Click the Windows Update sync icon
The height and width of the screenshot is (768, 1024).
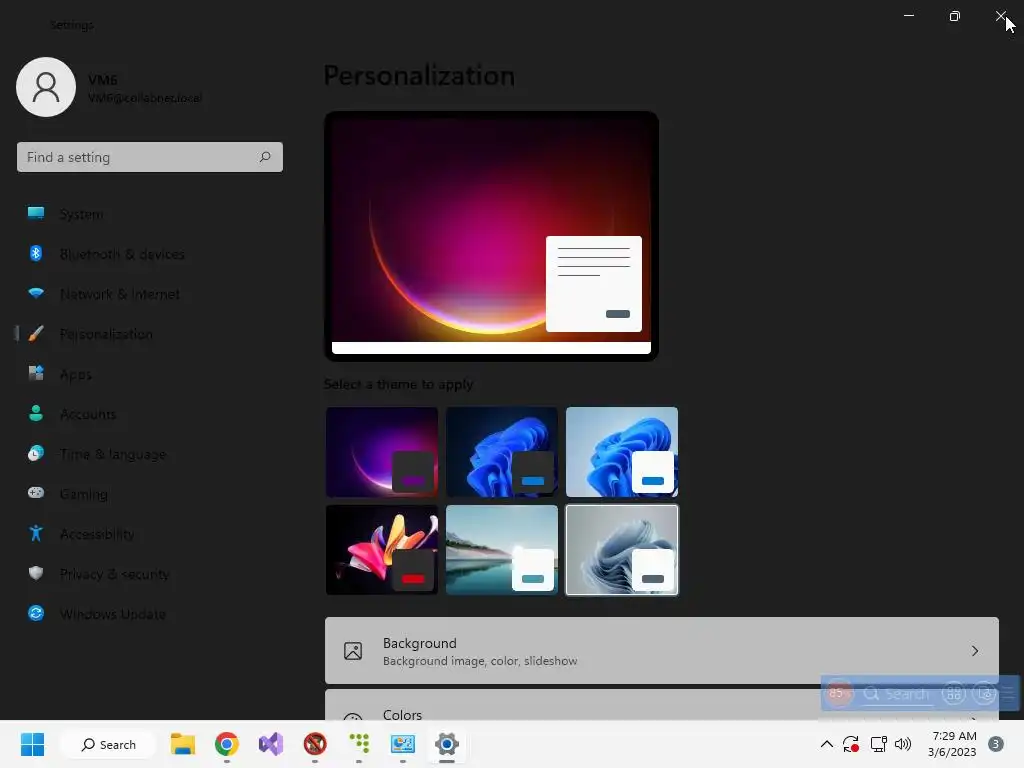[36, 613]
